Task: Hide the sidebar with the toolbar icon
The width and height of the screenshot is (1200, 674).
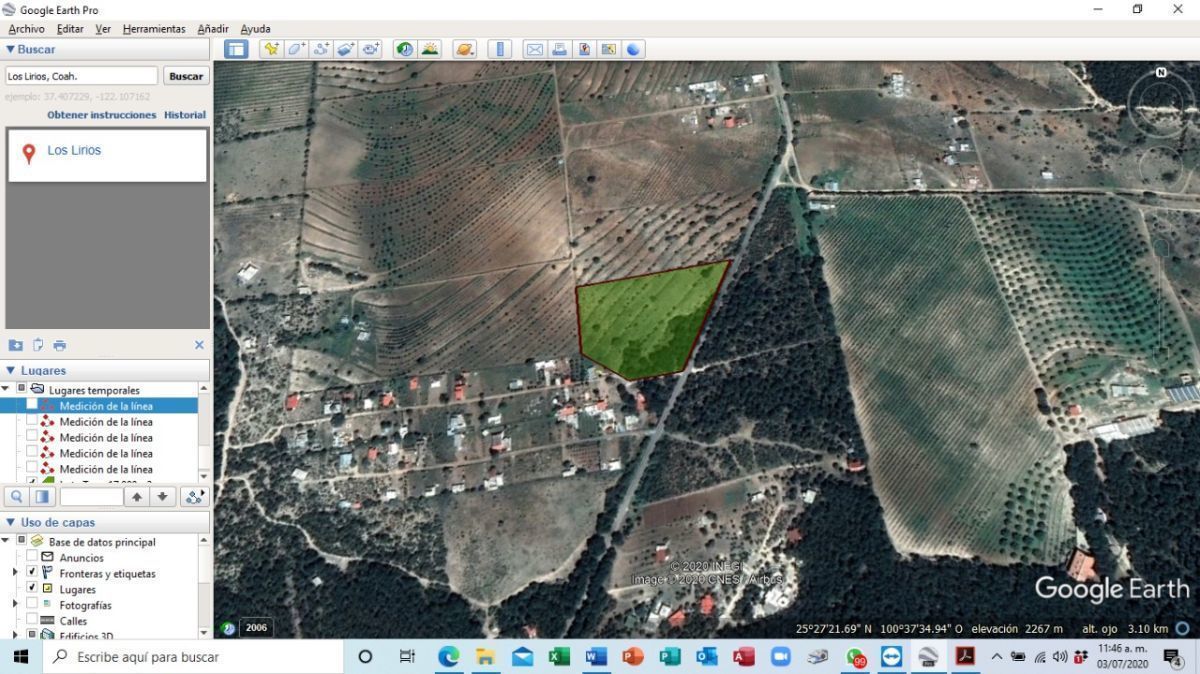Action: 236,49
